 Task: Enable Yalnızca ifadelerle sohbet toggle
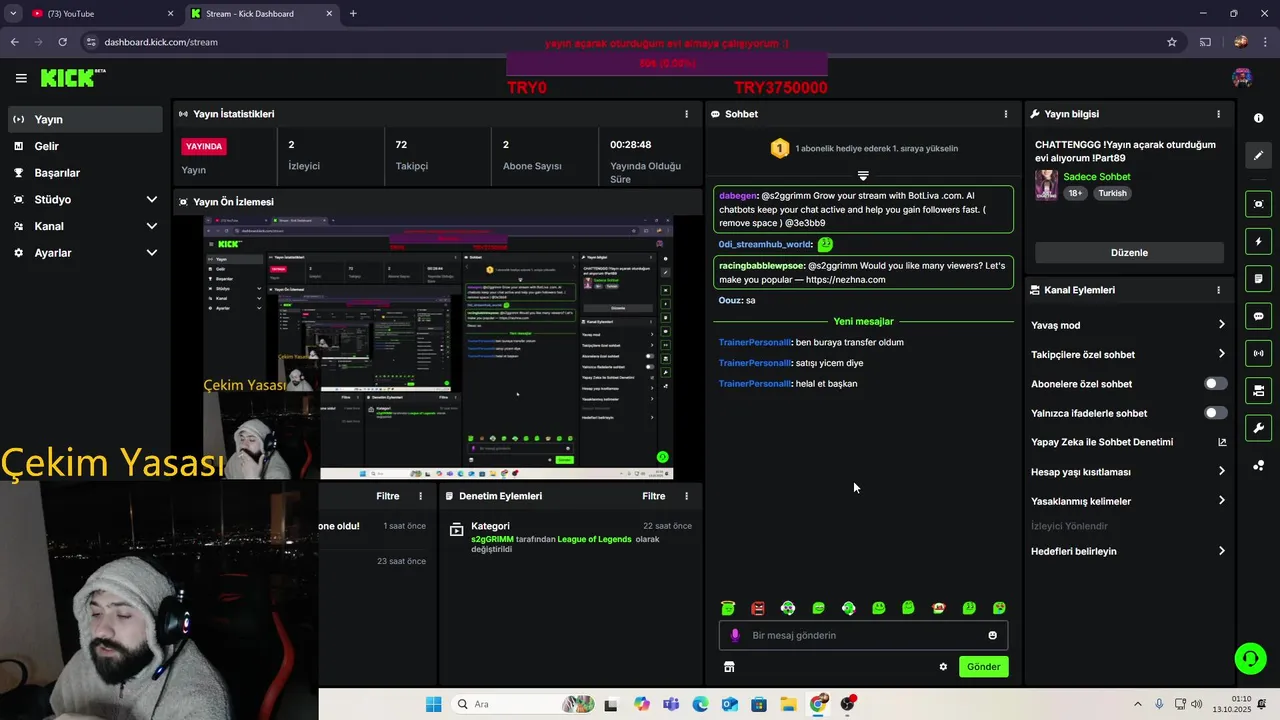tap(1215, 413)
